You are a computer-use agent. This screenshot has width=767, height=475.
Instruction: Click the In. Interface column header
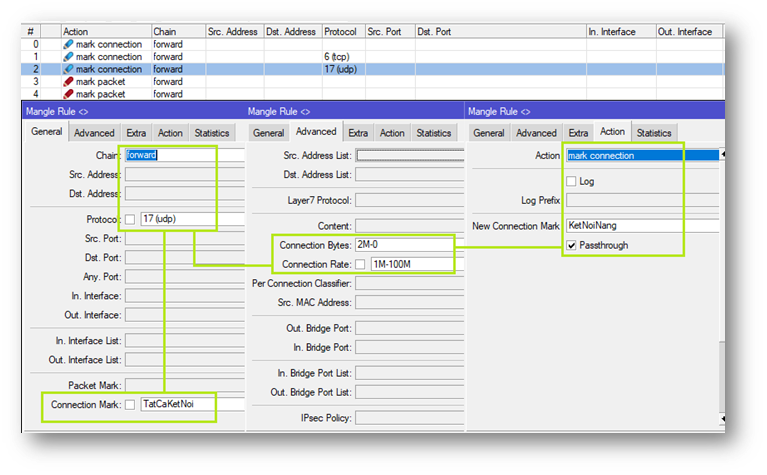(621, 31)
